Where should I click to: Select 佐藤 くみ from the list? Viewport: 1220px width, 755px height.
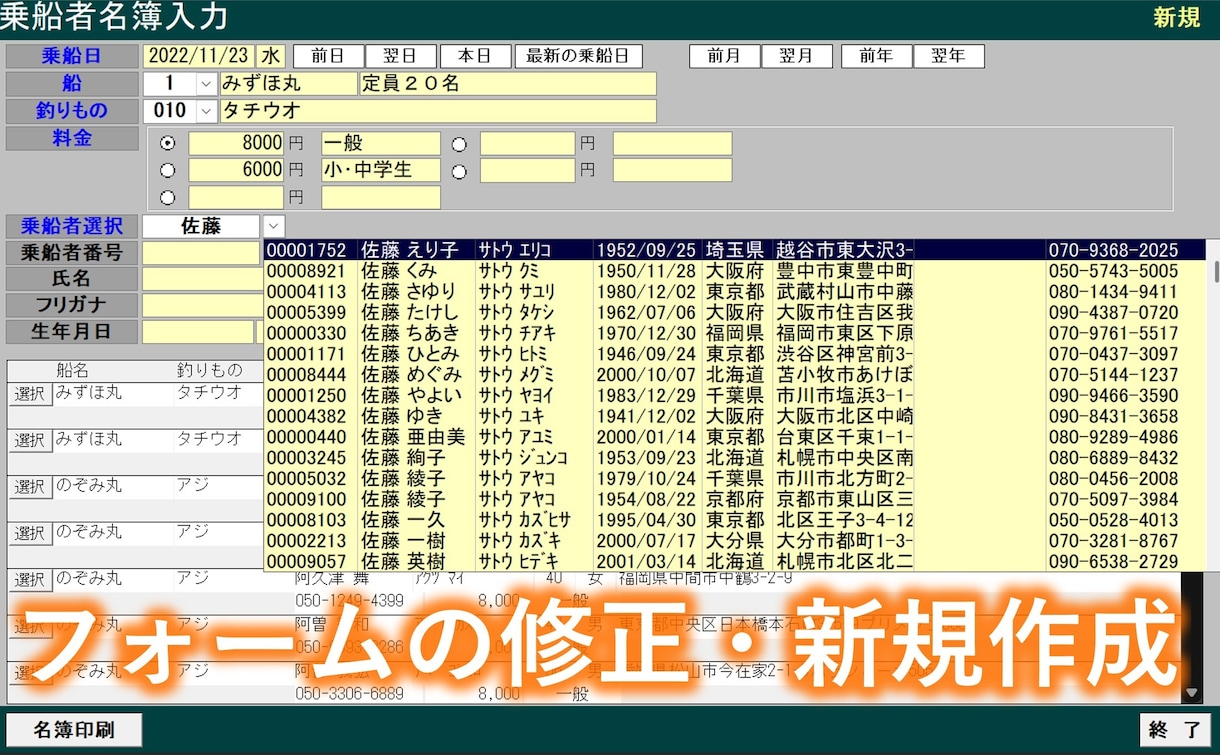click(x=735, y=271)
